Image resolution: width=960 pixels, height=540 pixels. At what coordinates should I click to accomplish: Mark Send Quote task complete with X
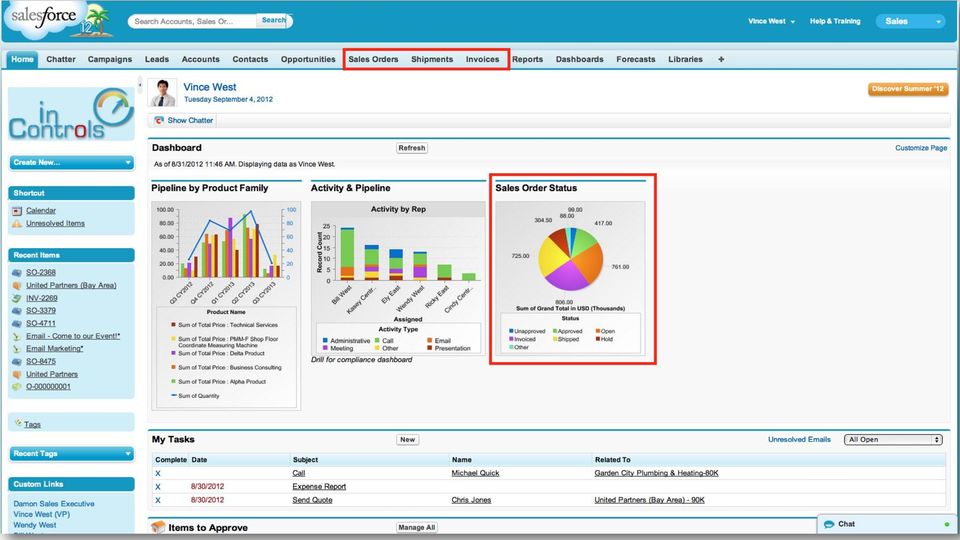[158, 500]
